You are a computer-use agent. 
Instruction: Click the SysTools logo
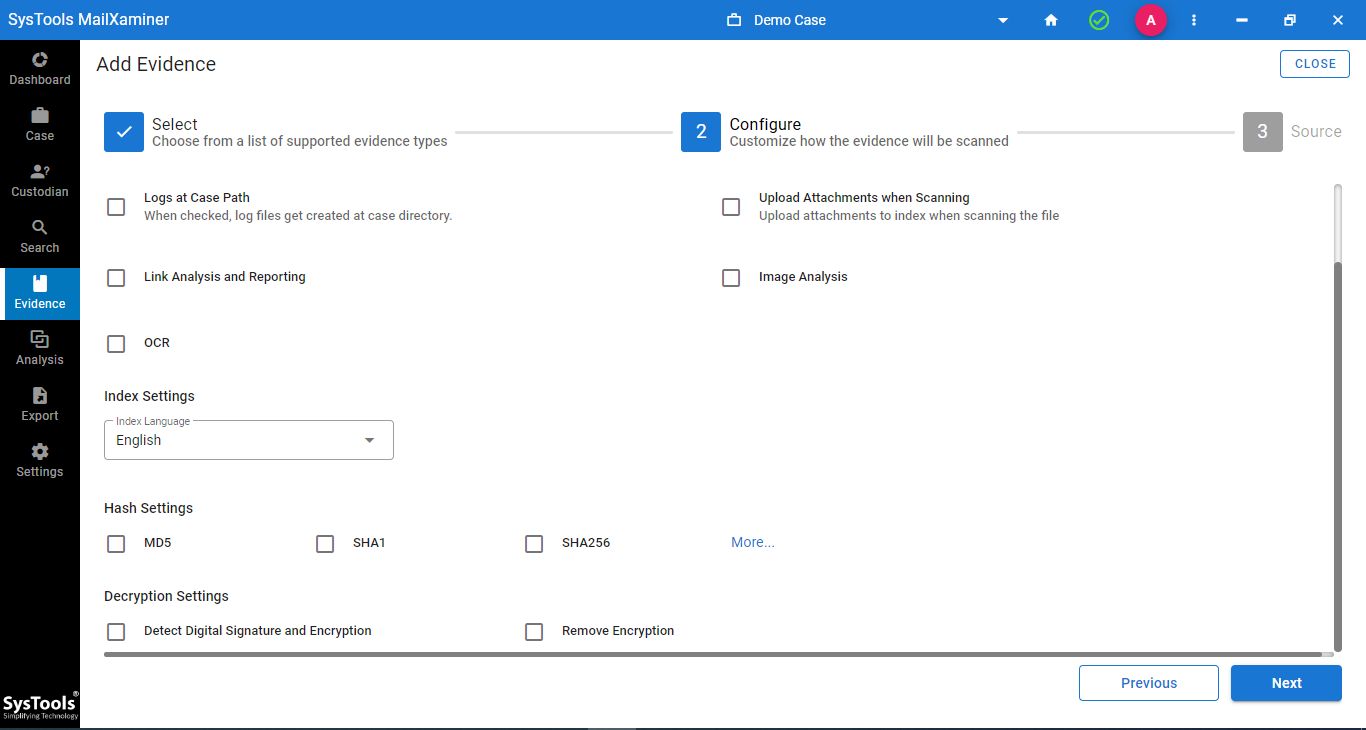pyautogui.click(x=40, y=704)
